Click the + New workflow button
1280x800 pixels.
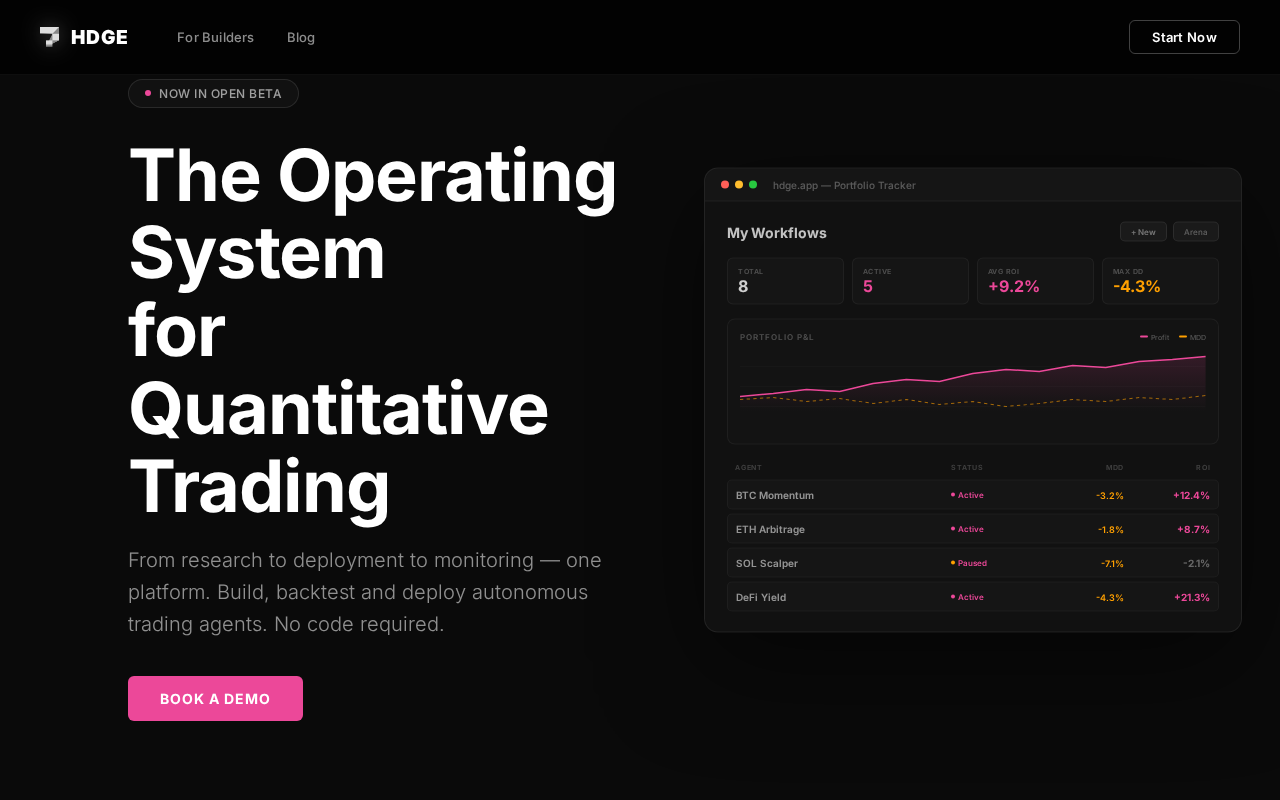click(1143, 231)
